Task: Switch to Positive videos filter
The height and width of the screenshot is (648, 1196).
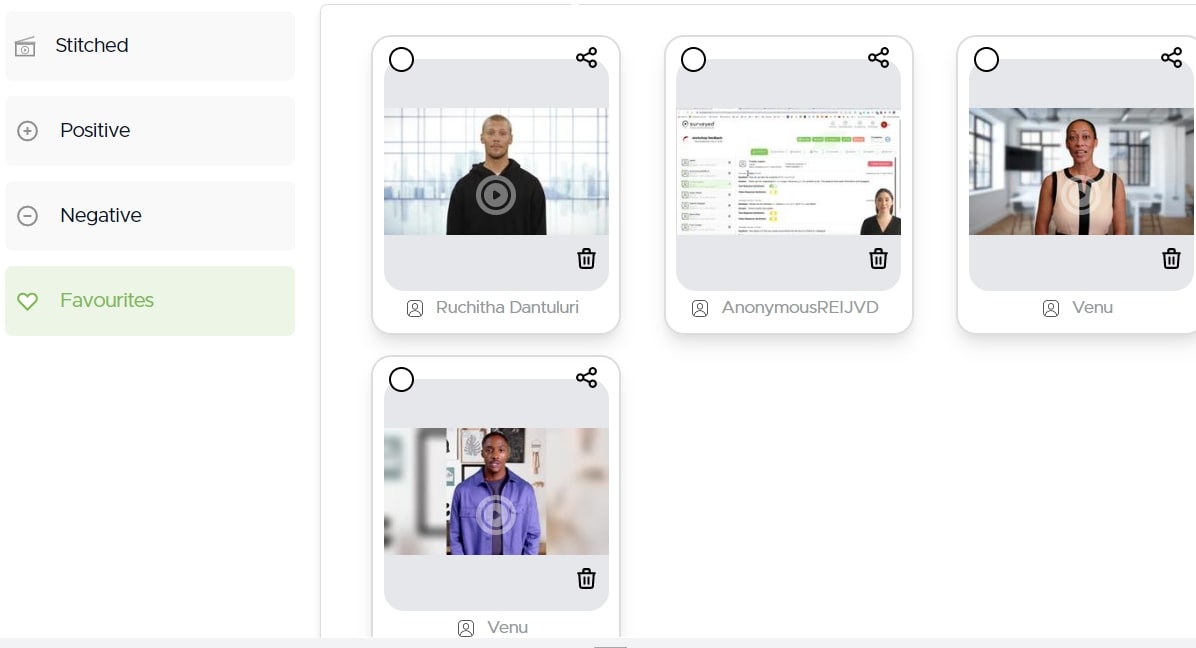Action: pos(150,130)
